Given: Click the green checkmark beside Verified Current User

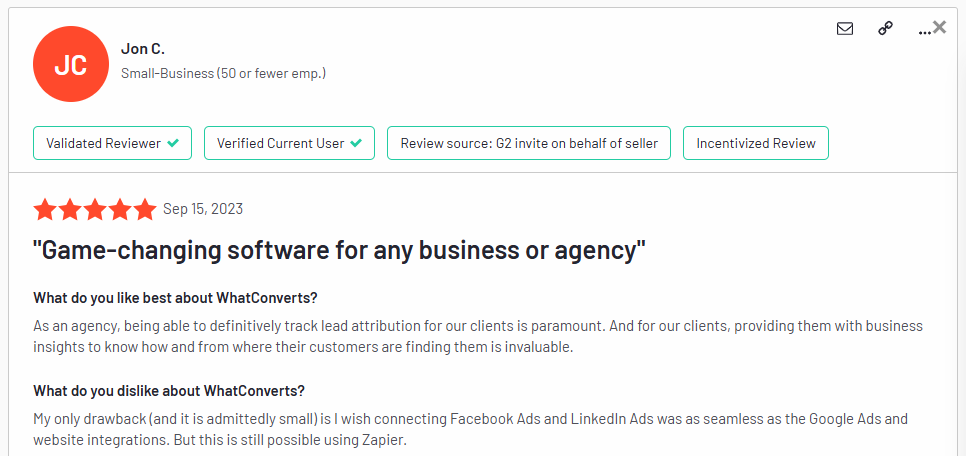Looking at the screenshot, I should [356, 143].
